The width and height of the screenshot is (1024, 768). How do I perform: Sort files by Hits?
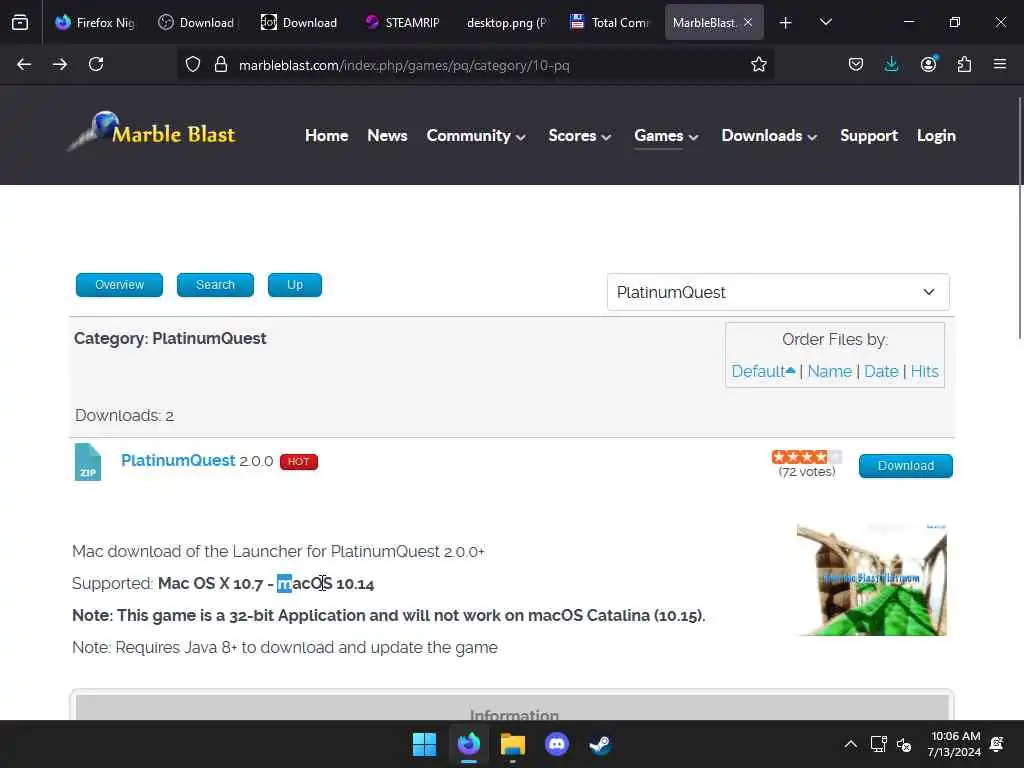[x=924, y=371]
